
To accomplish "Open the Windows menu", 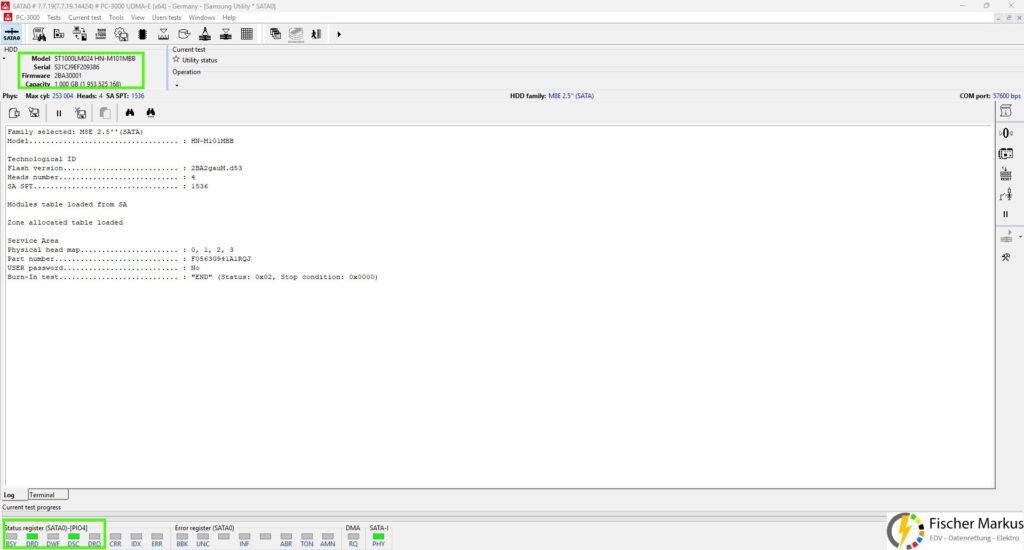I will pyautogui.click(x=202, y=18).
